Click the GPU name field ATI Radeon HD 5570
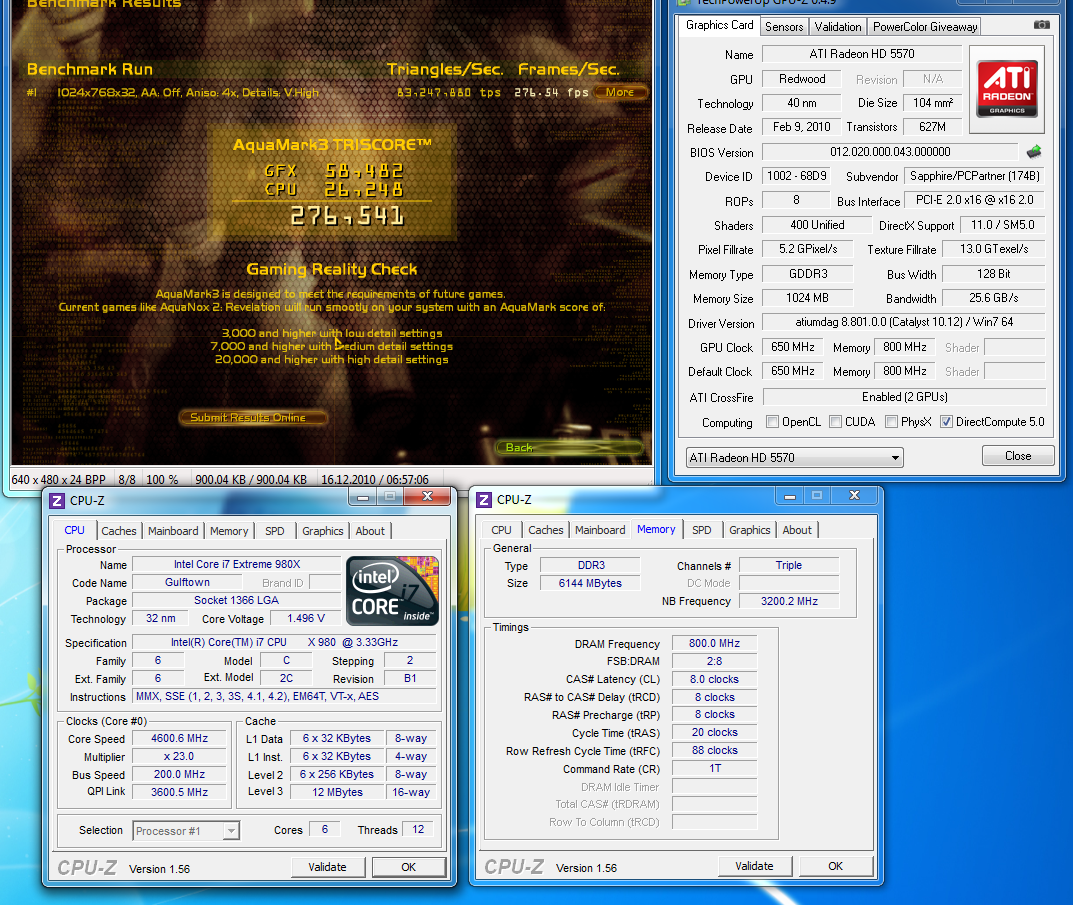The height and width of the screenshot is (905, 1073). pos(862,53)
